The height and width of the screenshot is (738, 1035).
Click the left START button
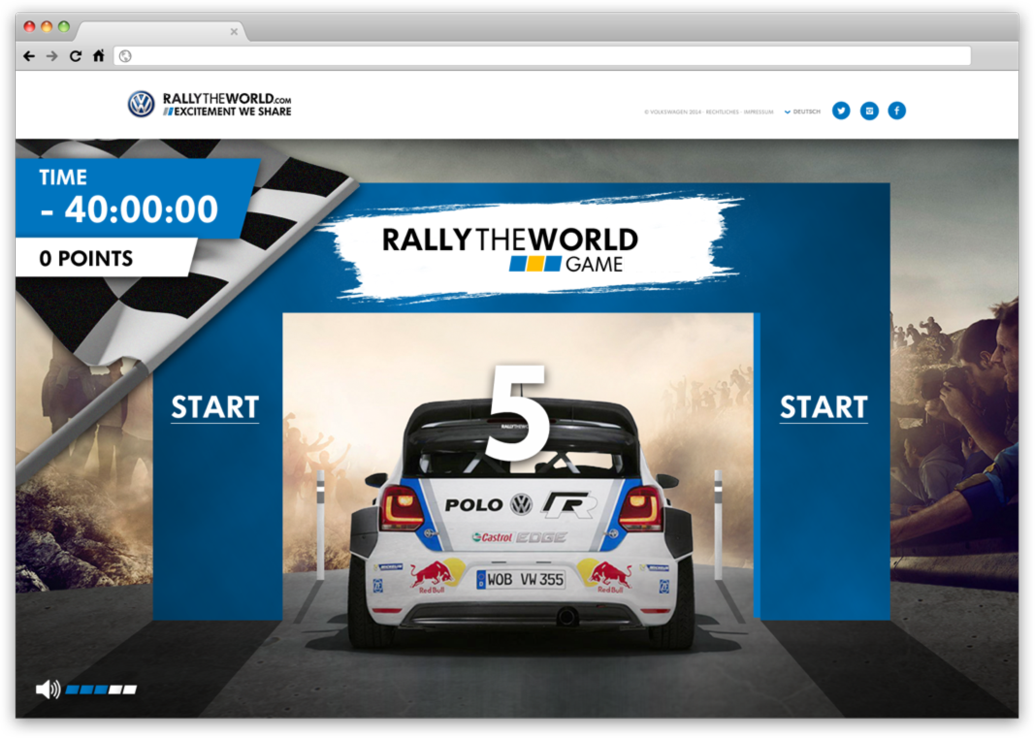click(214, 407)
